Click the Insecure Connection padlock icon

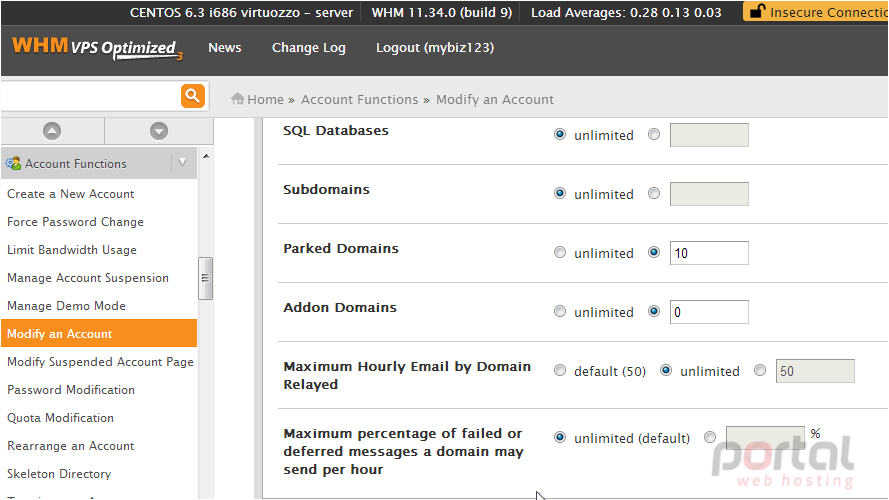tap(757, 11)
